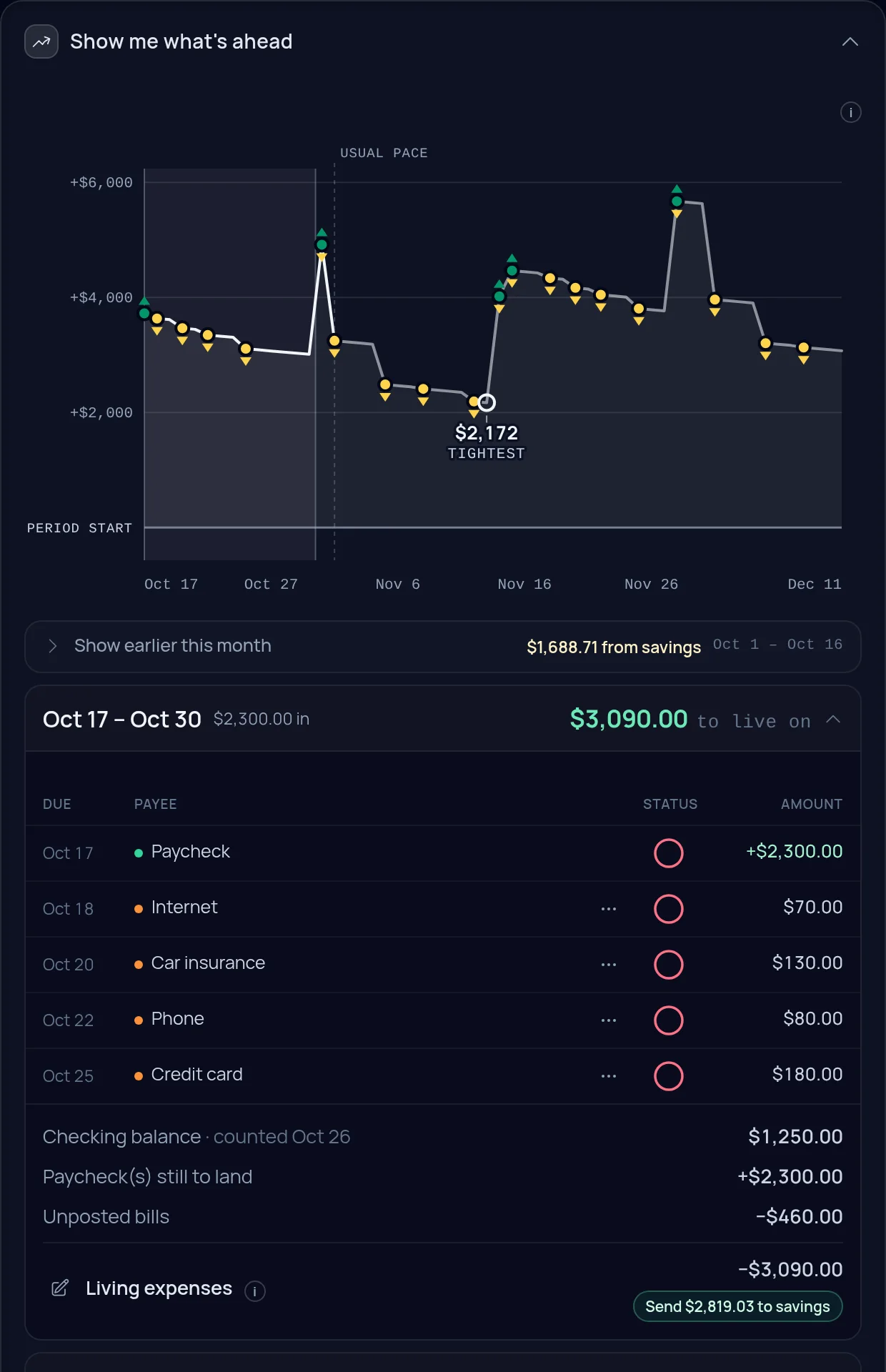886x1372 pixels.
Task: Click the -$3,090.00 living expenses value
Action: (790, 1269)
